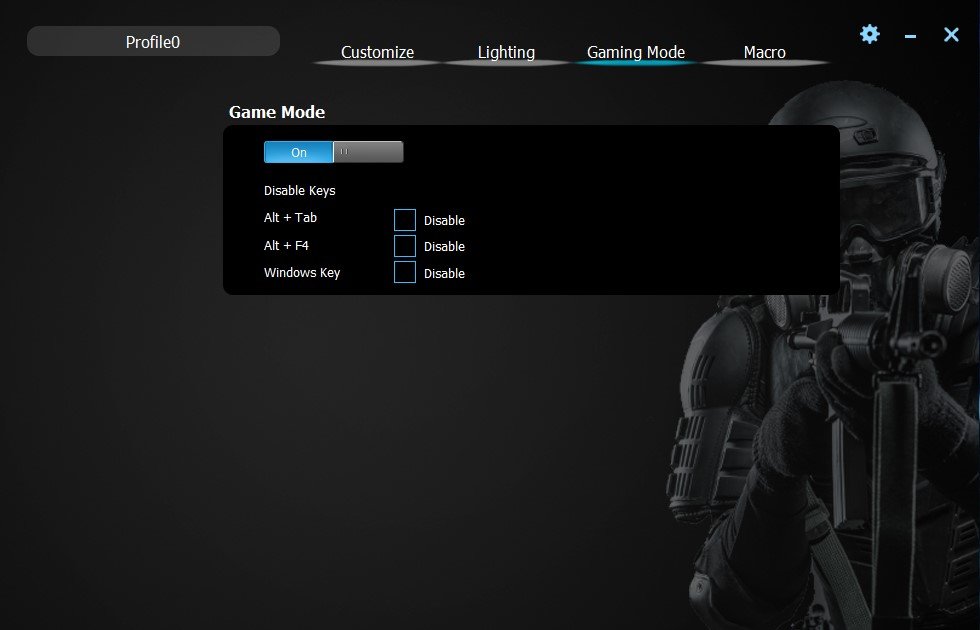Open the Macro tab
This screenshot has width=980, height=630.
coord(764,52)
